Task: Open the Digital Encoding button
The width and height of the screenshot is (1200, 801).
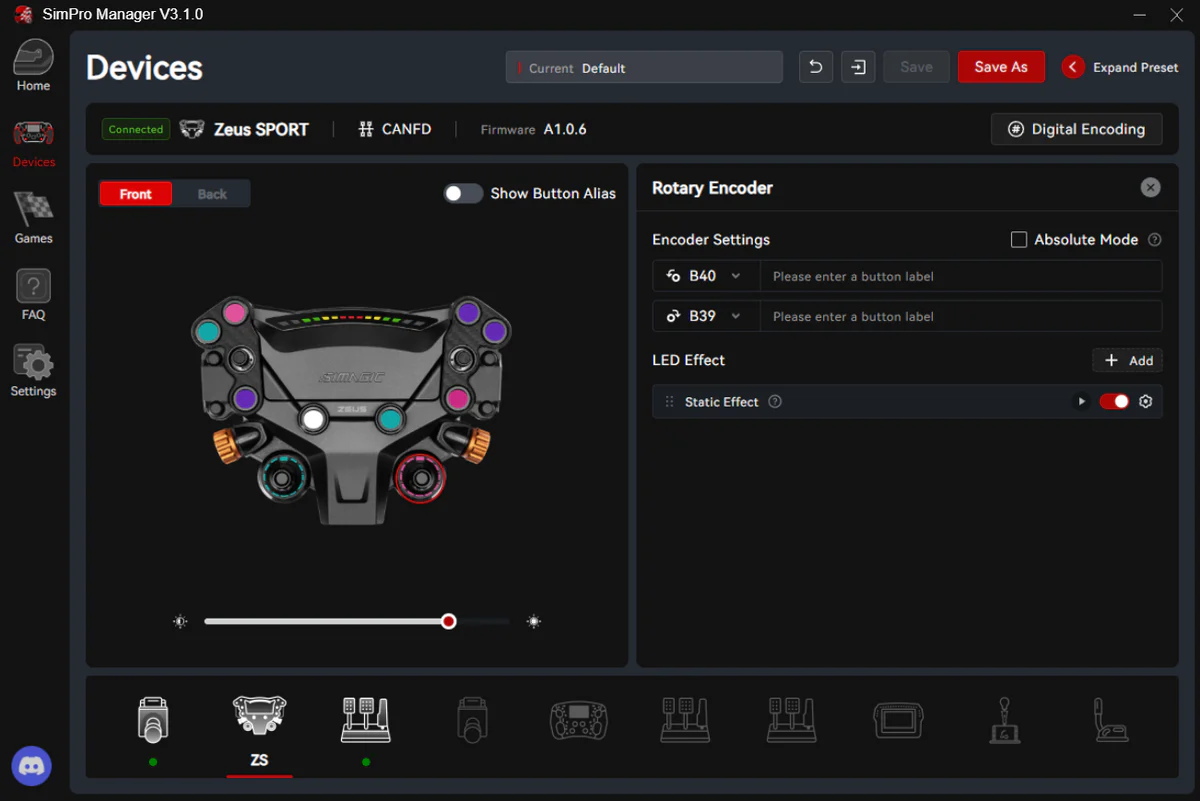Action: [x=1076, y=129]
